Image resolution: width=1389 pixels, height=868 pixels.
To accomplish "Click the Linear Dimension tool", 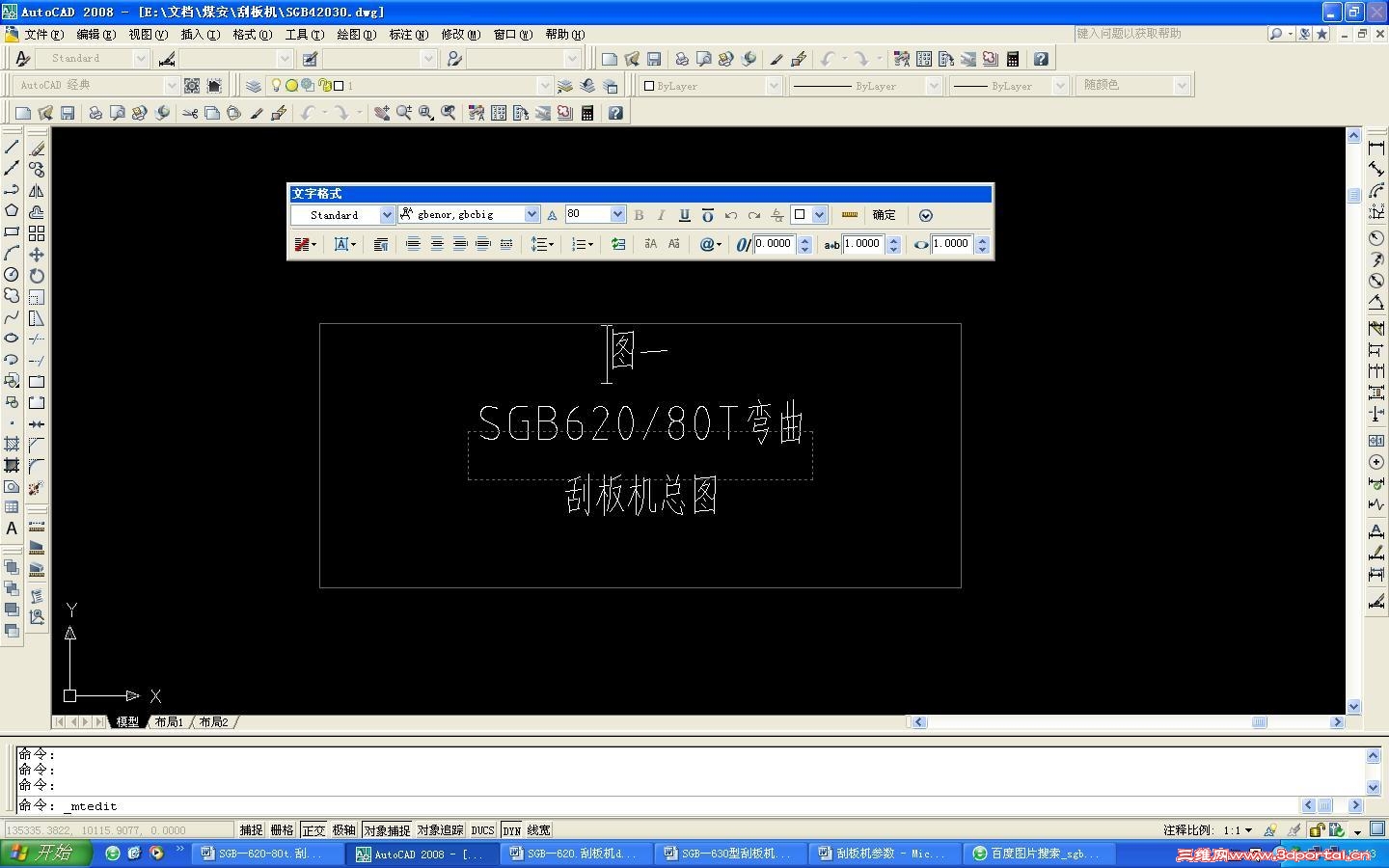I will coord(1376,148).
